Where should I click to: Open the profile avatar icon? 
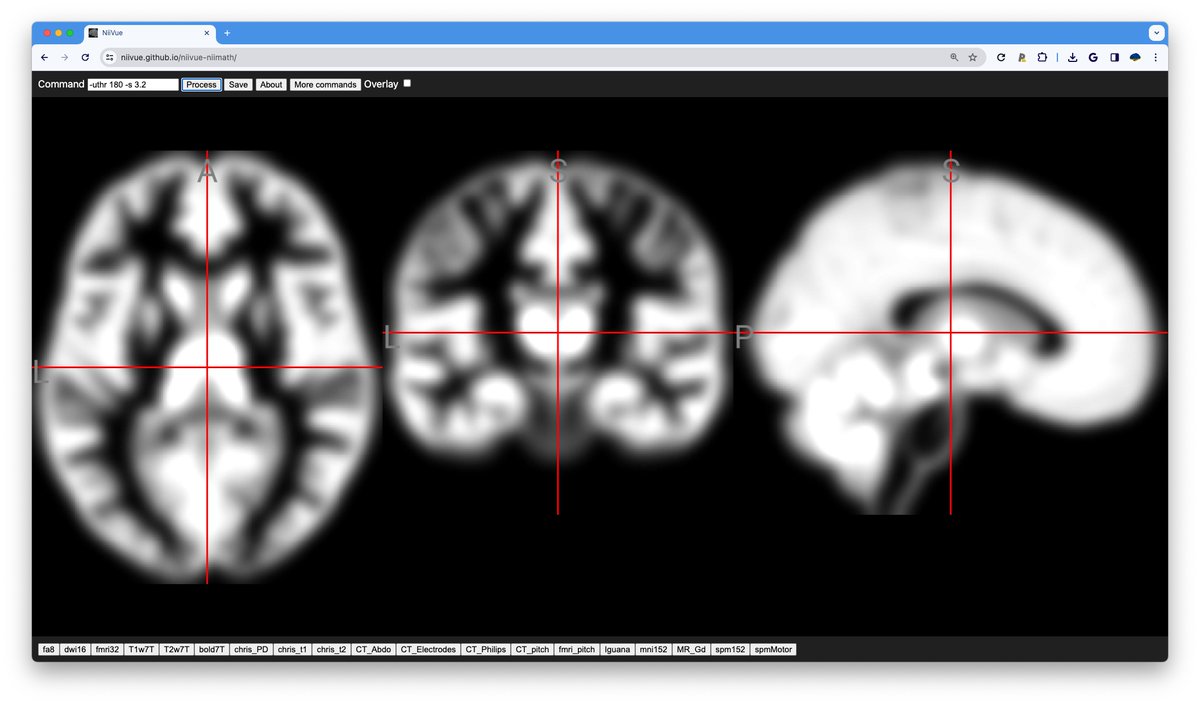(1135, 57)
